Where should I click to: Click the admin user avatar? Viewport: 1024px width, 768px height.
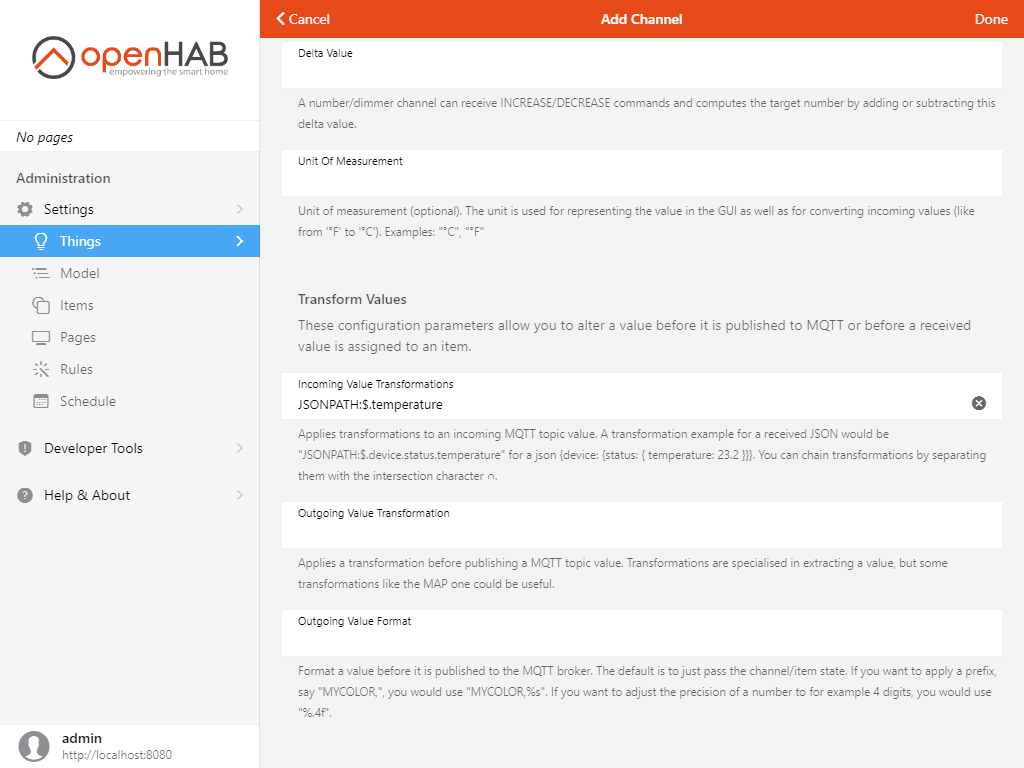[x=34, y=746]
